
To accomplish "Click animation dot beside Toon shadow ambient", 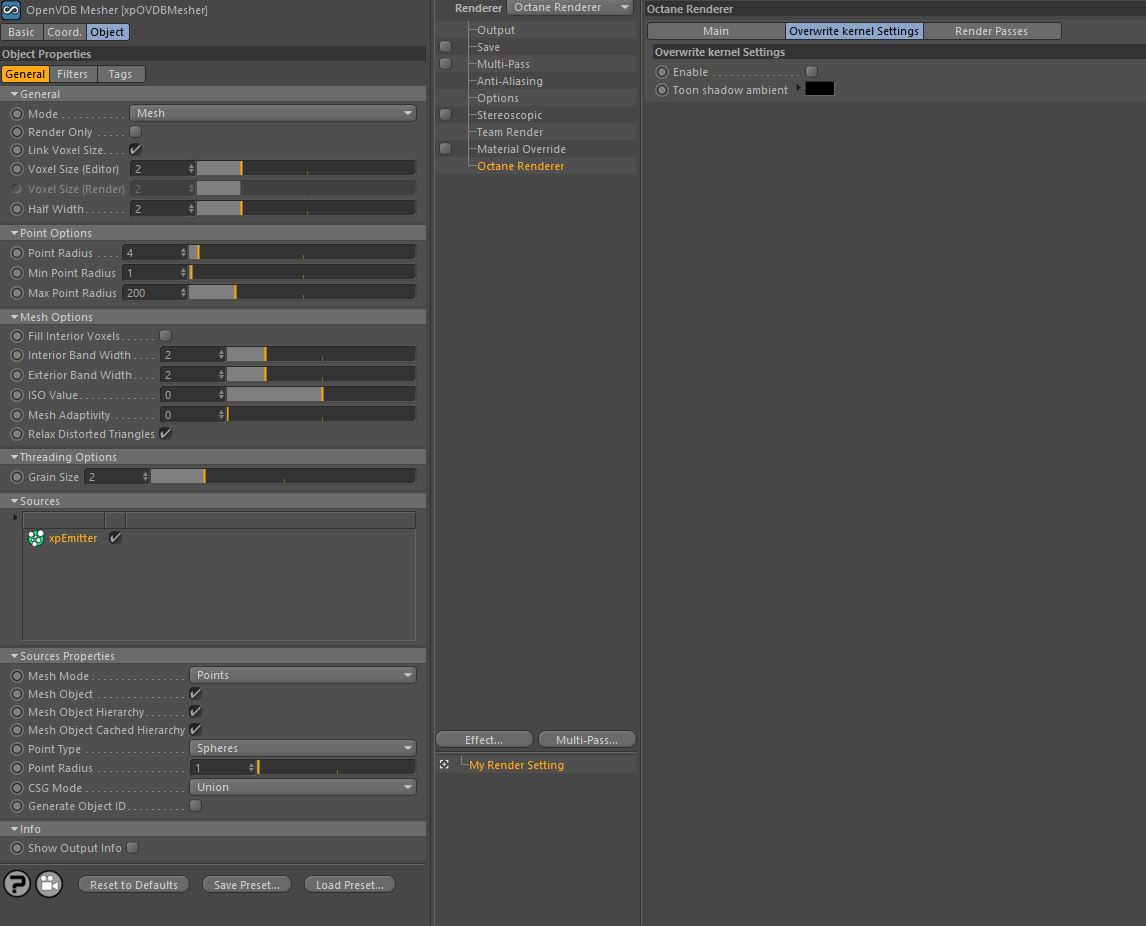I will pyautogui.click(x=662, y=90).
